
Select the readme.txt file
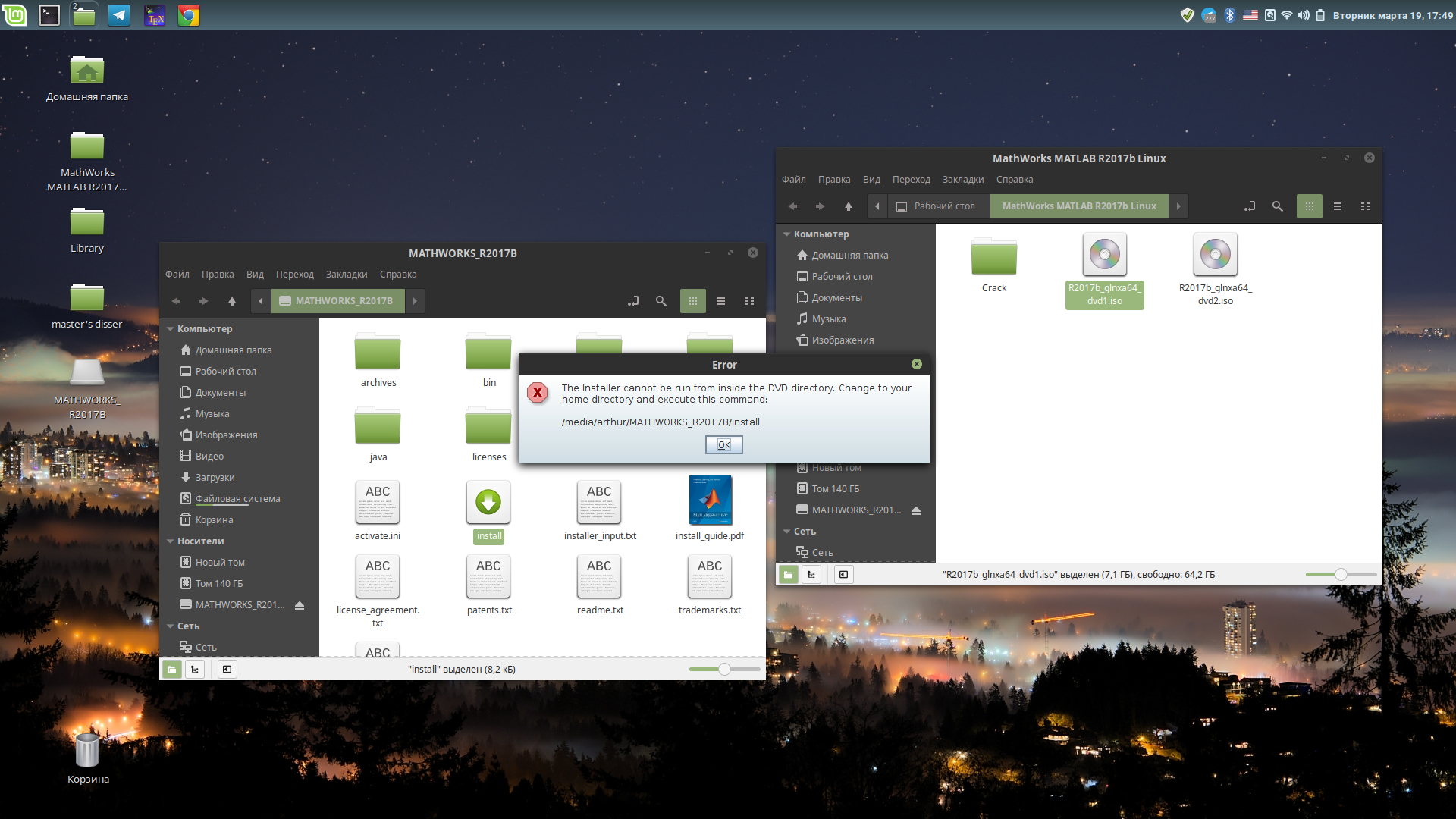point(600,584)
